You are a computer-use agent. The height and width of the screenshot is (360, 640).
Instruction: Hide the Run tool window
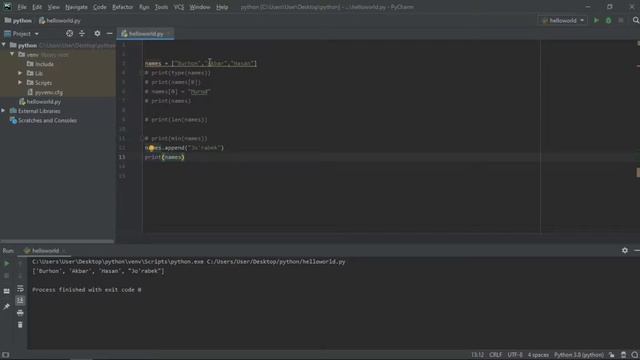637,250
